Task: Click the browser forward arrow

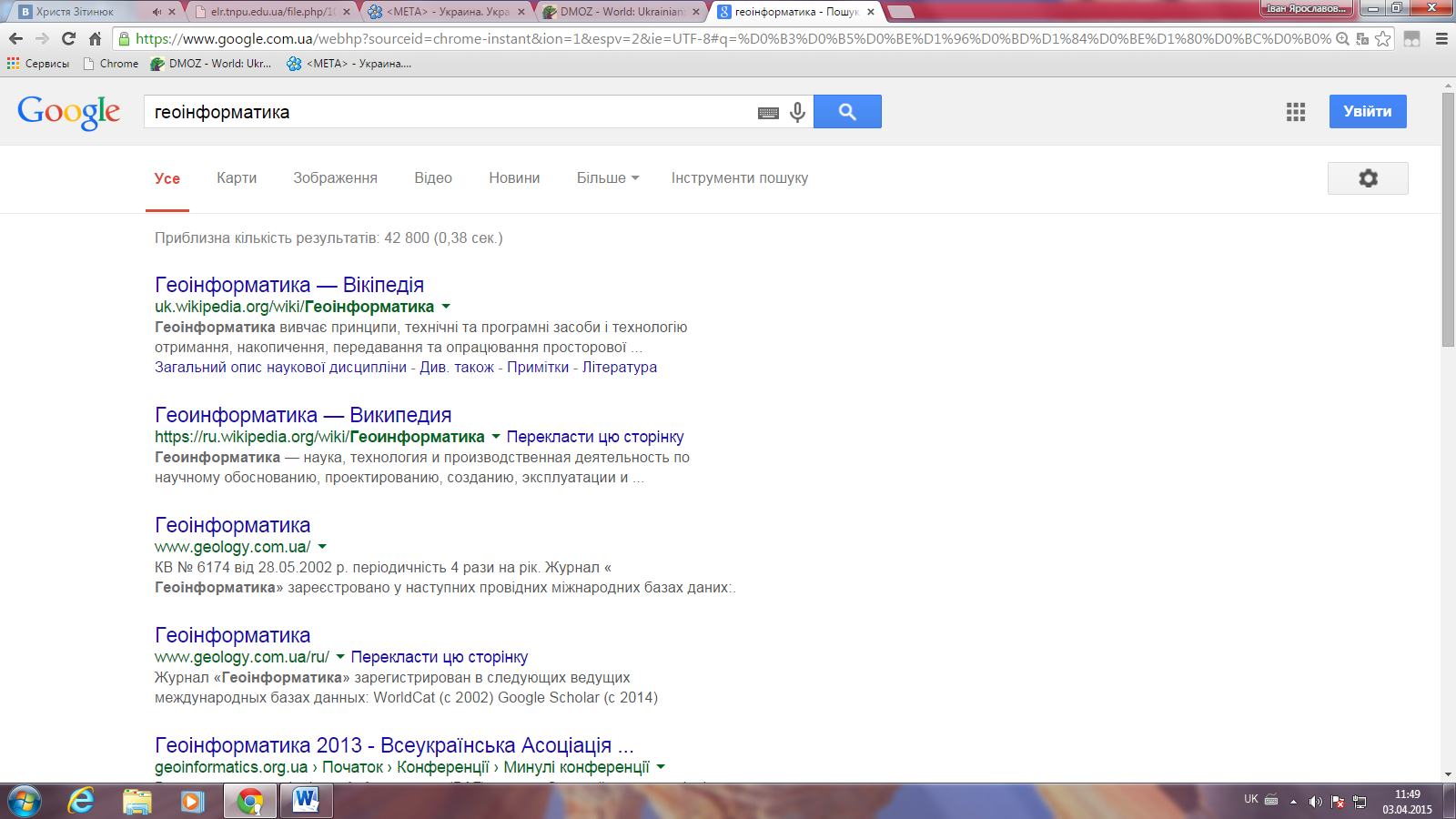Action: pyautogui.click(x=42, y=38)
